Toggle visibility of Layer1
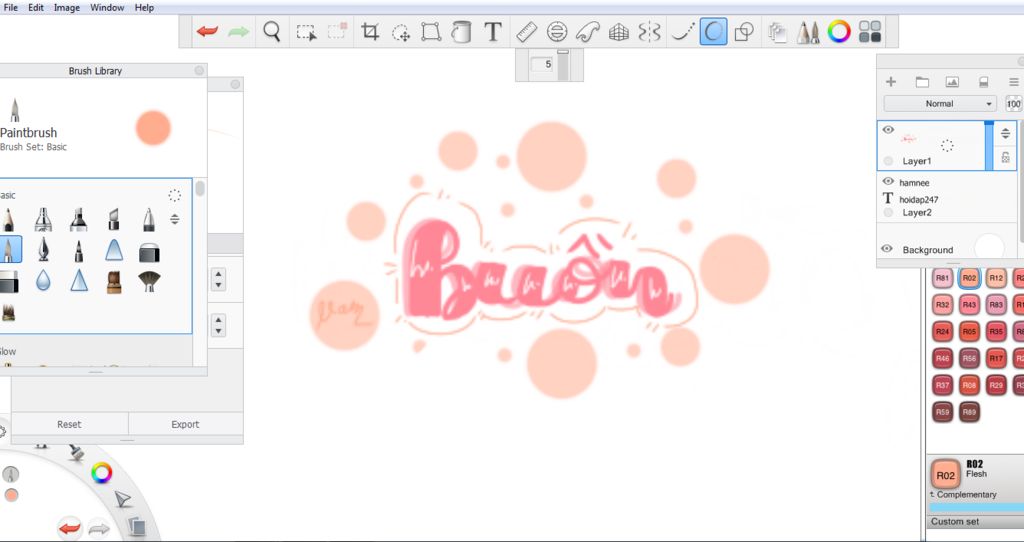Screen dimensions: 1024x542 [x=888, y=130]
